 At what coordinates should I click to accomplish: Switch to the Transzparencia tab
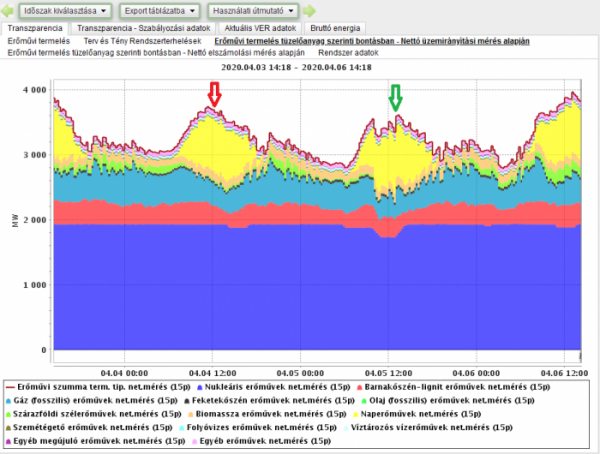36,27
